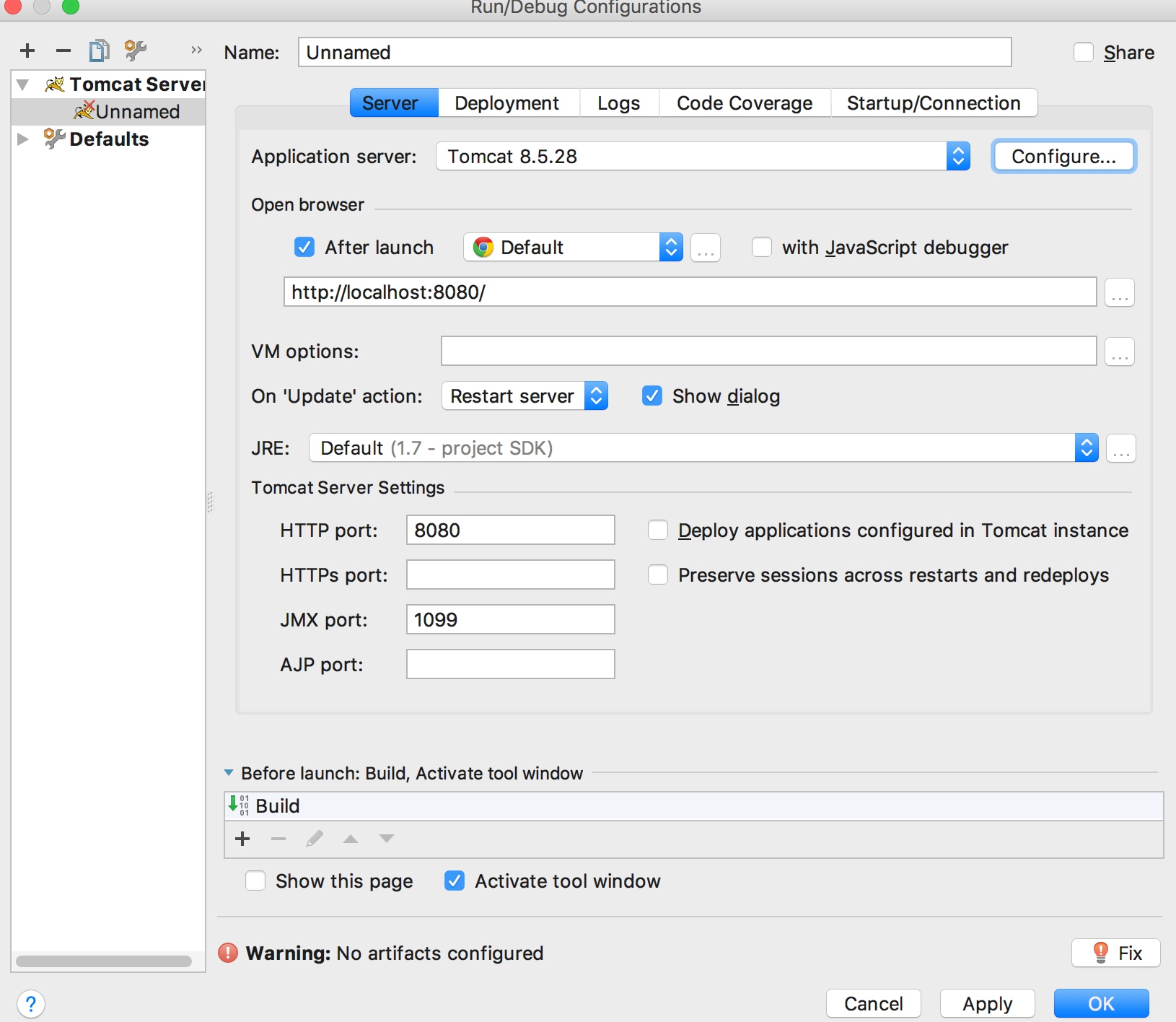The width and height of the screenshot is (1176, 1022).
Task: Check Show this page option
Action: click(x=255, y=881)
